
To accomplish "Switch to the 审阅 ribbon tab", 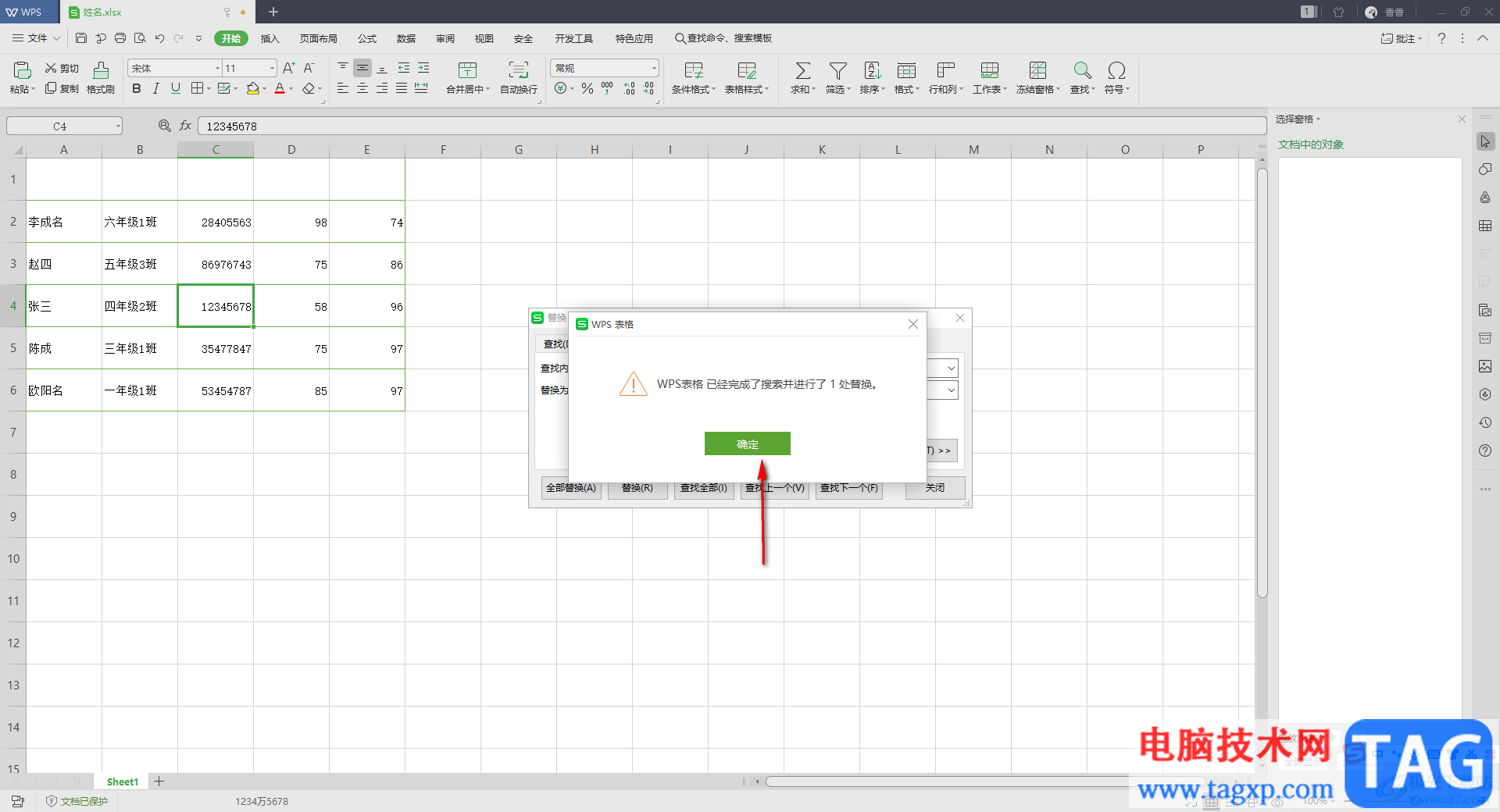I will pyautogui.click(x=445, y=38).
